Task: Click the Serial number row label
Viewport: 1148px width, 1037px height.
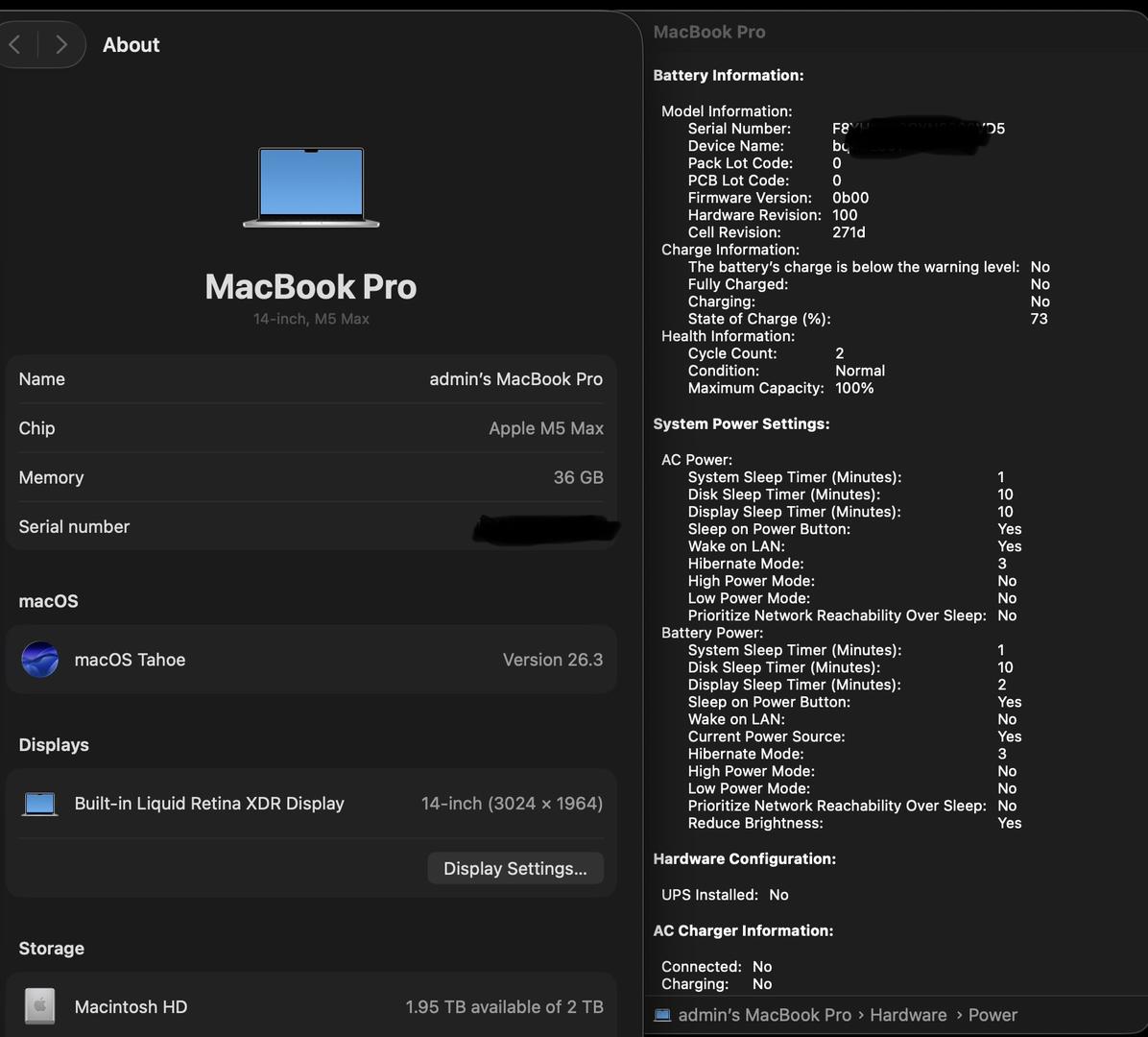Action: [x=74, y=526]
